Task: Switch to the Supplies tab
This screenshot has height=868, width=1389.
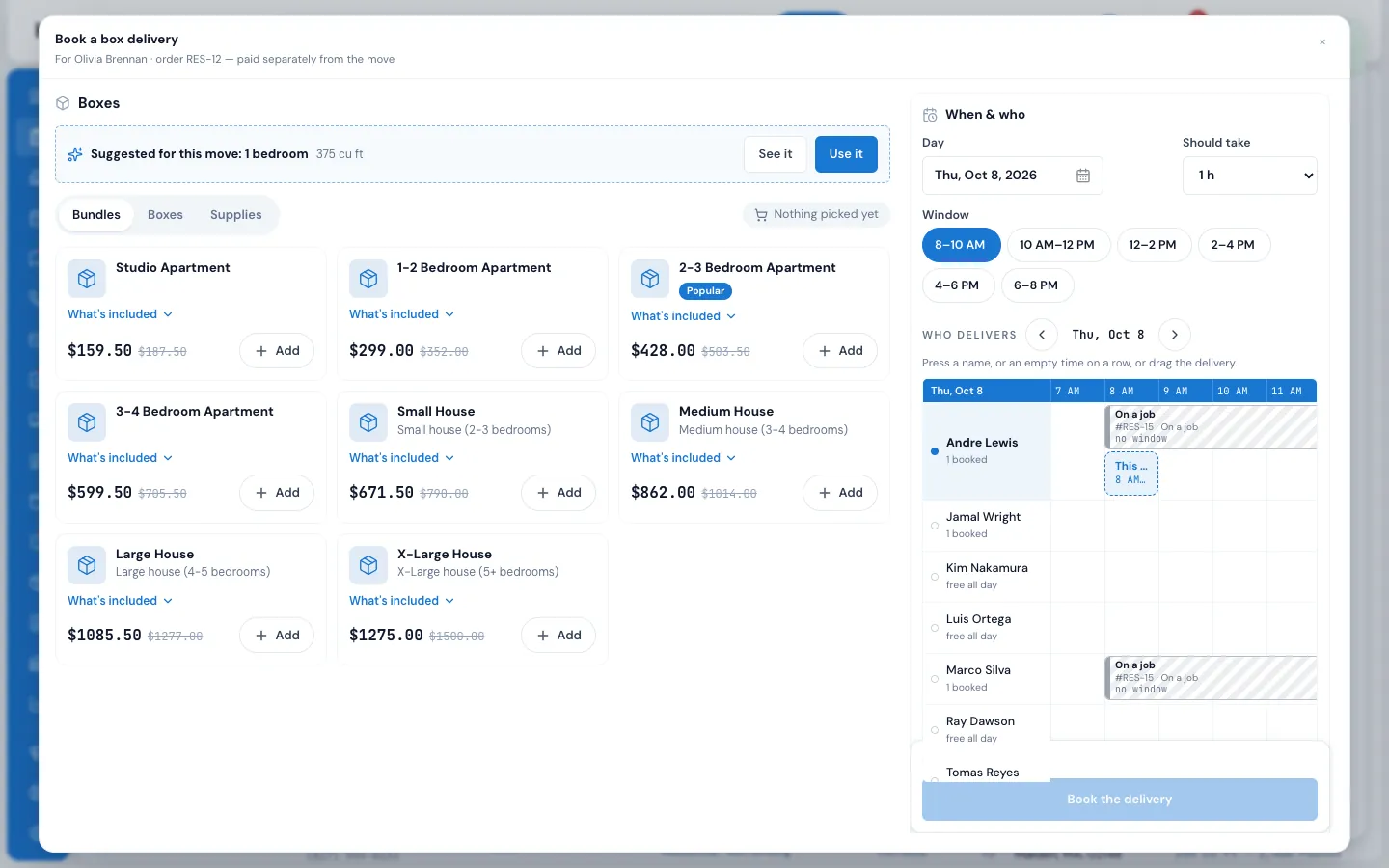Action: [236, 215]
